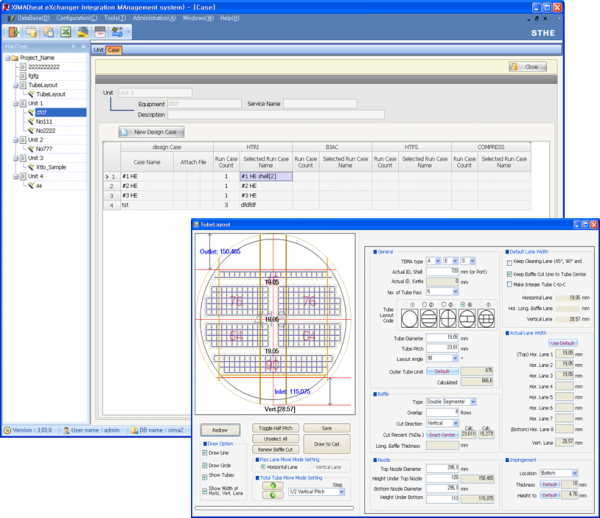600x518 pixels.
Task: Enable Keep Cleaning Lane checkbox
Action: (x=510, y=262)
